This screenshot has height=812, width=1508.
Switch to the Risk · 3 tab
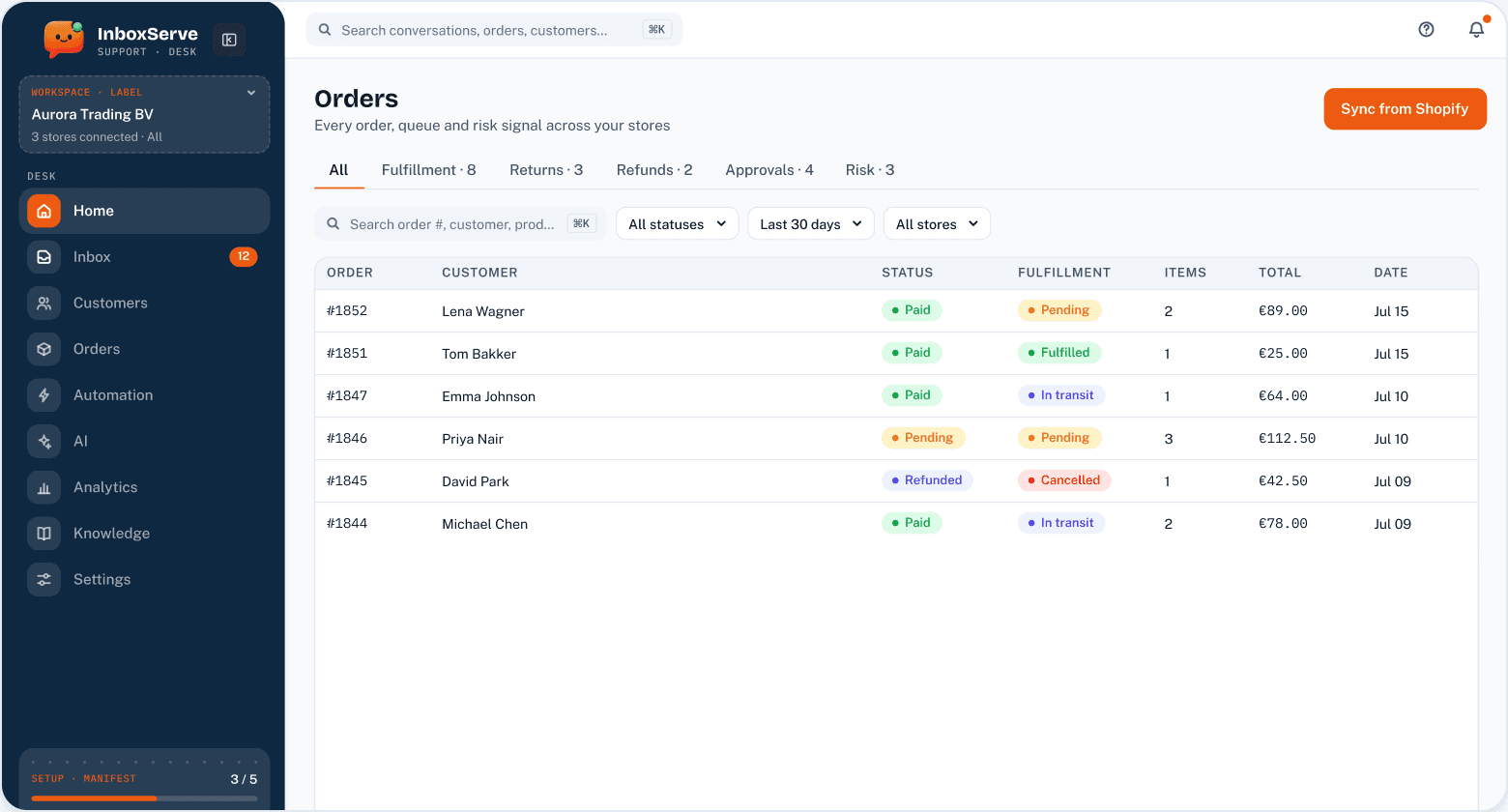point(870,170)
